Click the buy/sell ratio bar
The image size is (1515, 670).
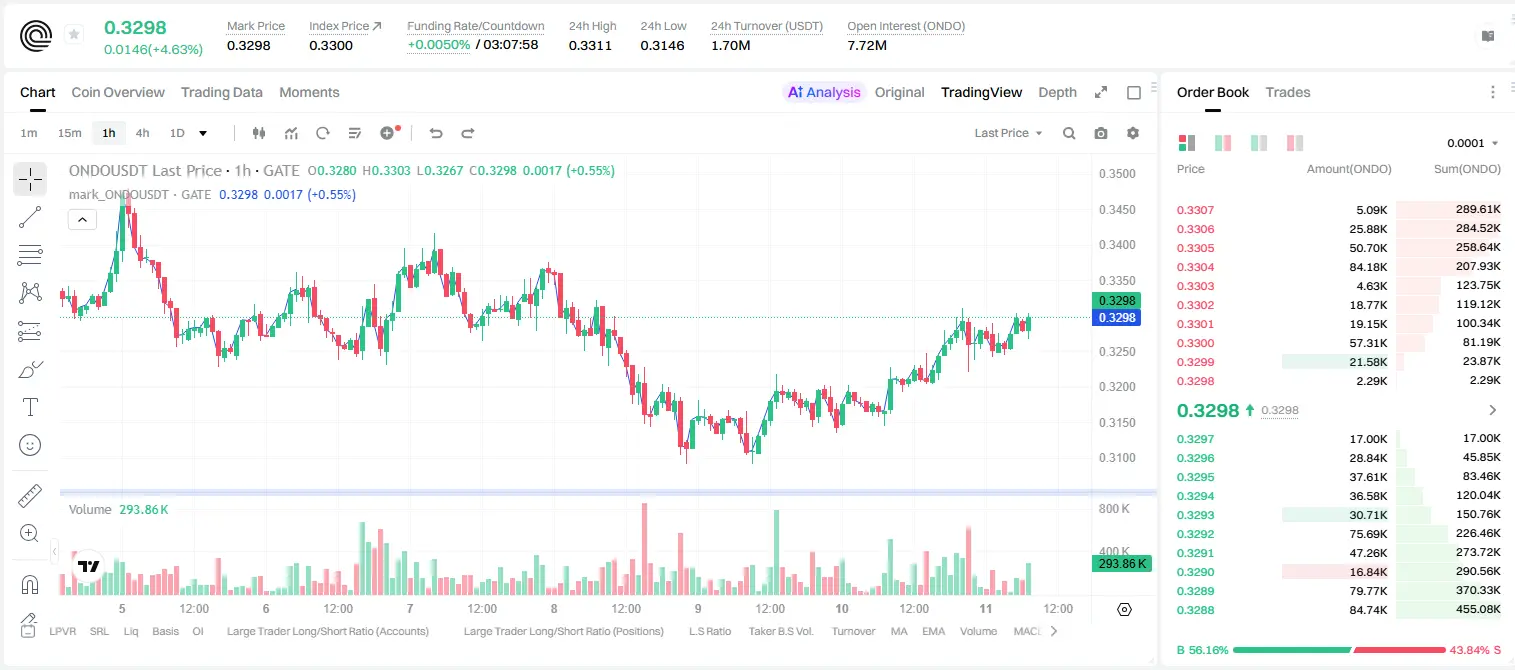point(1339,649)
